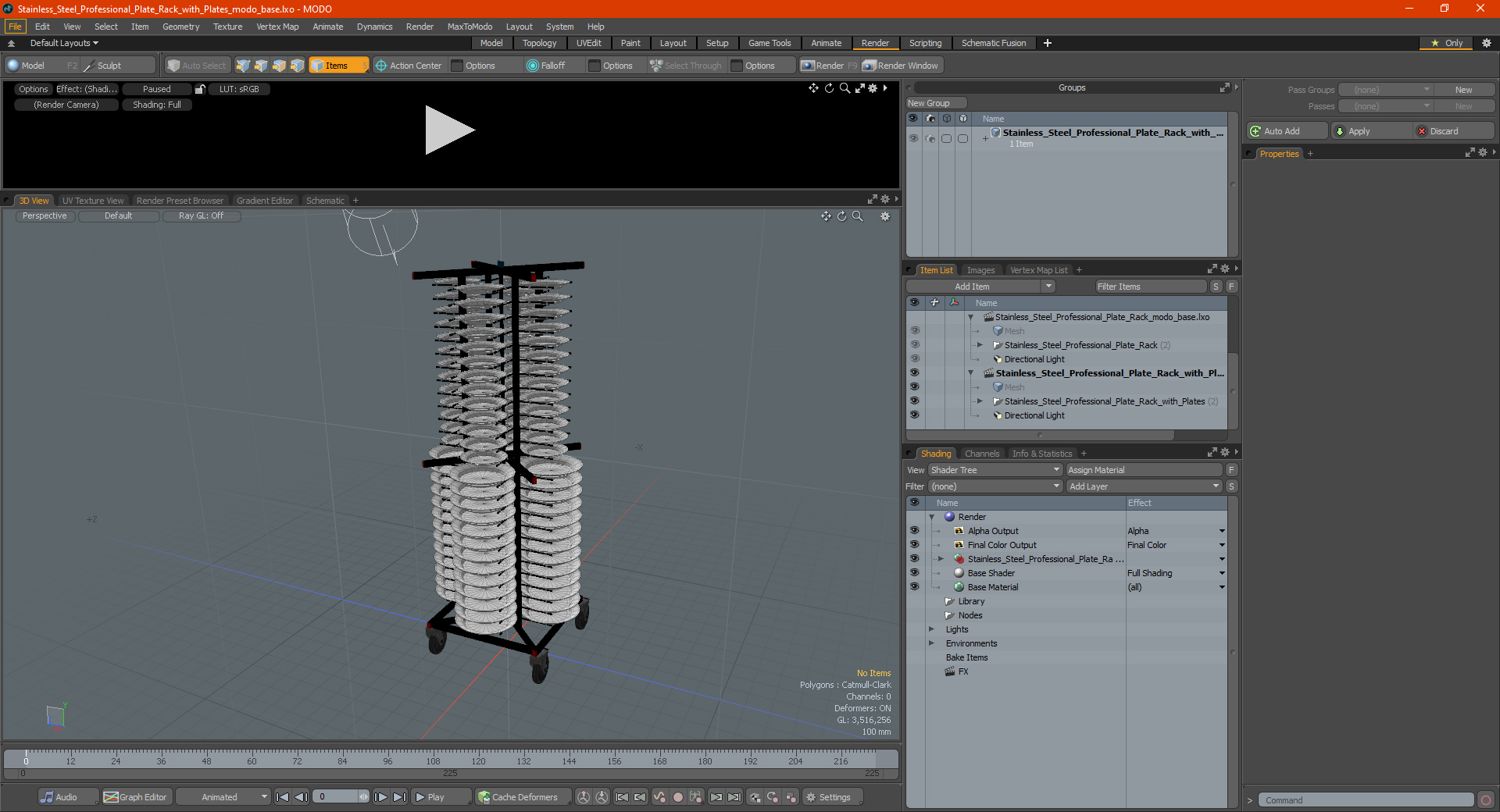Step to previous frame
The width and height of the screenshot is (1500, 812).
(301, 797)
